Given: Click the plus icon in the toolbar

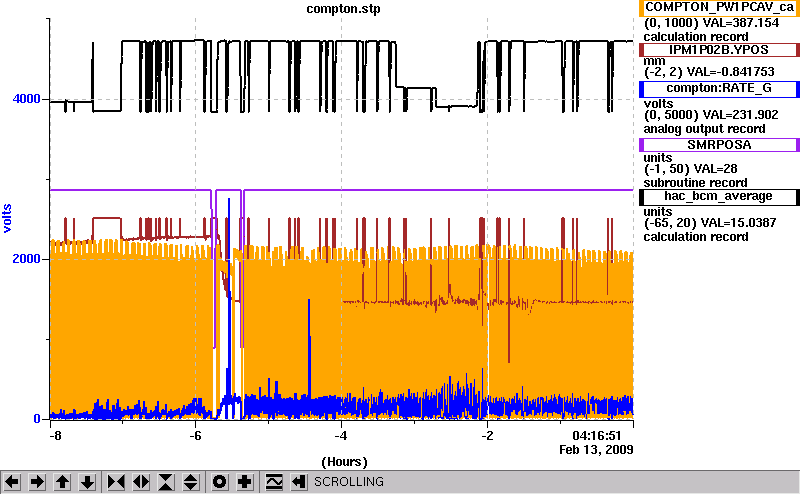Looking at the screenshot, I should point(245,482).
